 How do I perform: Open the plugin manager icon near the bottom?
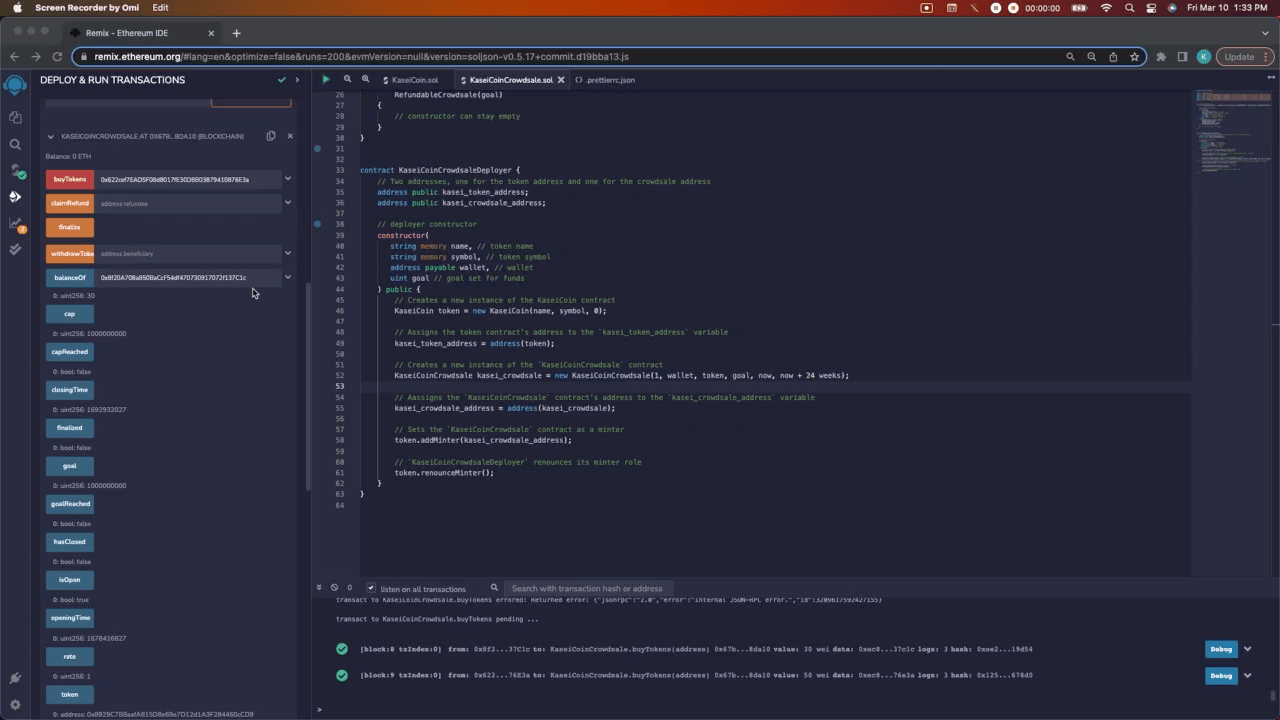pos(15,678)
